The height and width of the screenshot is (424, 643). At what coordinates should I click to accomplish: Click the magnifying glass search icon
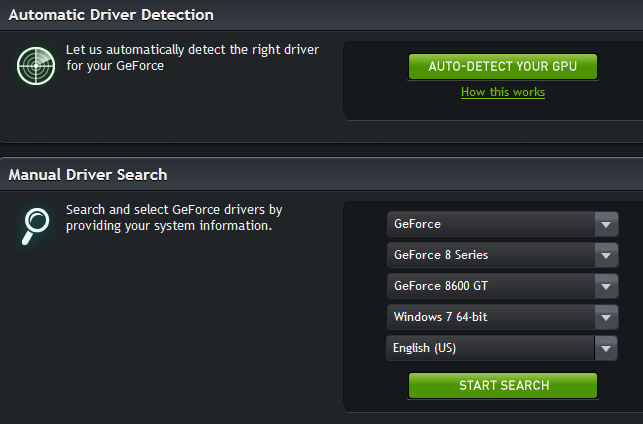[x=36, y=226]
